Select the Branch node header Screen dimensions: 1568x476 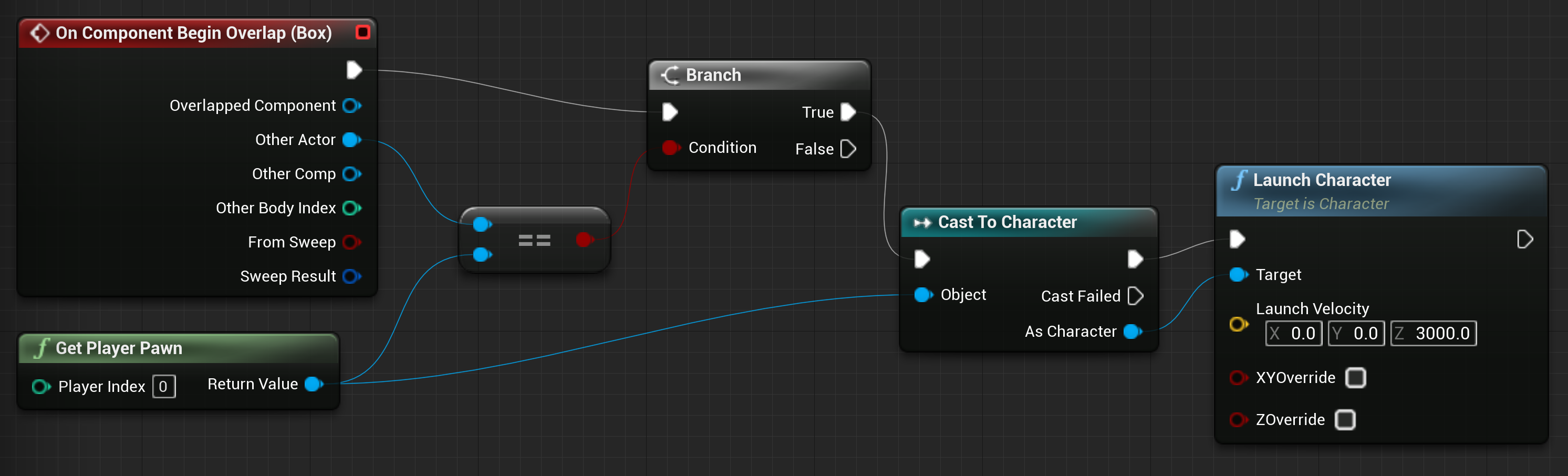pyautogui.click(x=760, y=75)
